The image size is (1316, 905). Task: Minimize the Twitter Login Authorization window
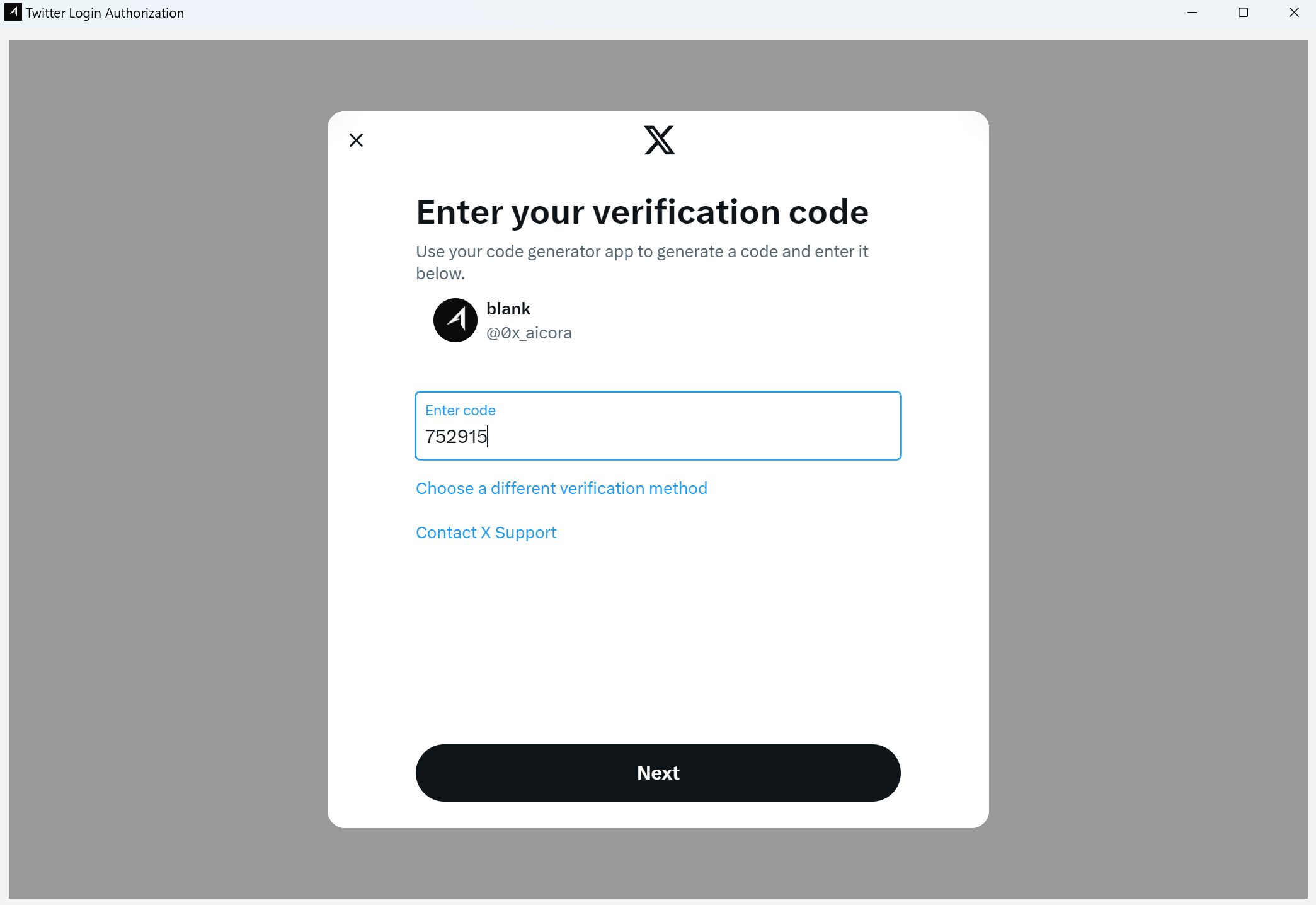click(x=1192, y=13)
